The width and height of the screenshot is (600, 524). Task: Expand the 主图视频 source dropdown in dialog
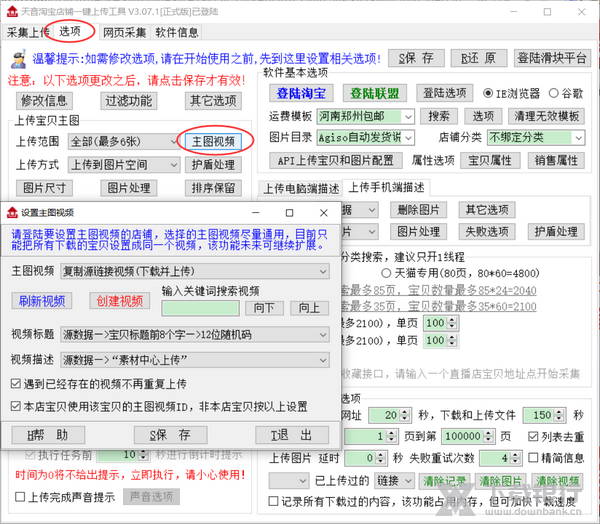[x=323, y=271]
